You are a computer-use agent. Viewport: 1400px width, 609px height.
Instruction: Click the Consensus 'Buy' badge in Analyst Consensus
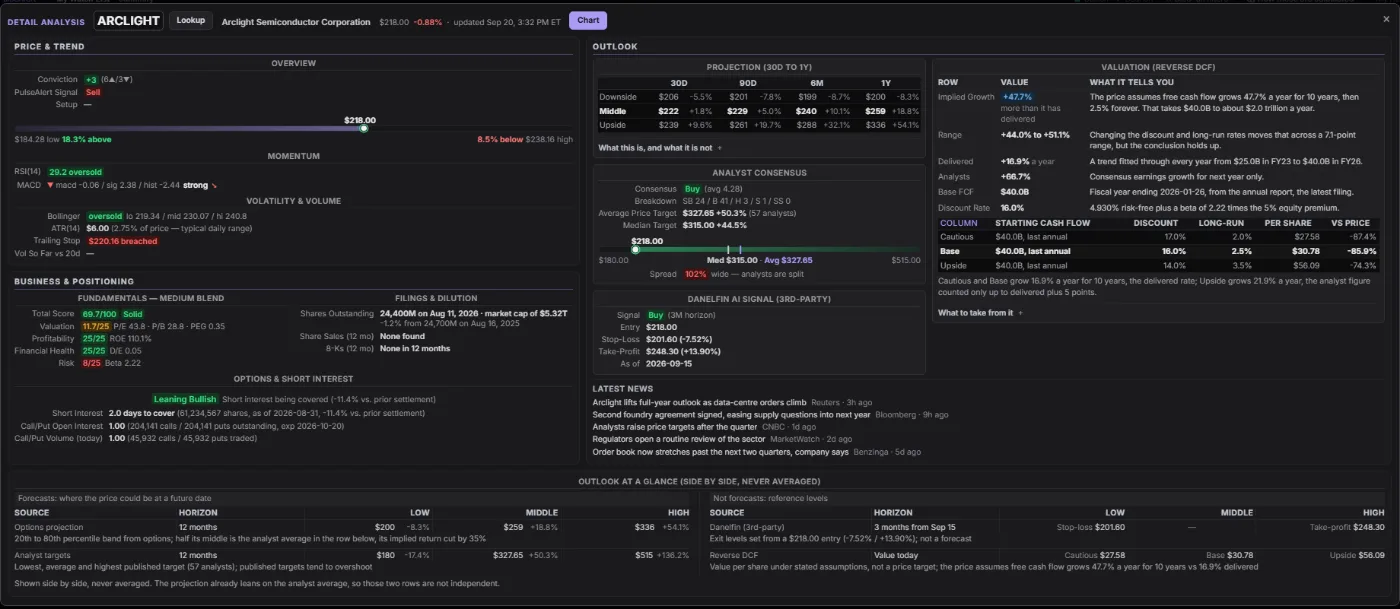692,188
